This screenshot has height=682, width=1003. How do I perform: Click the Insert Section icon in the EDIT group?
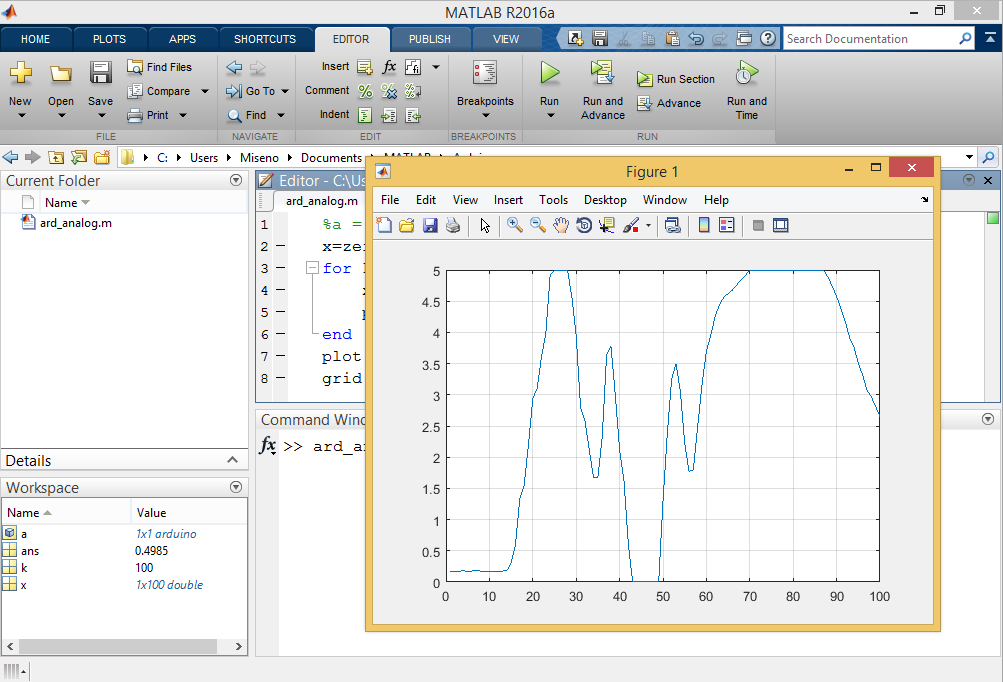(365, 67)
